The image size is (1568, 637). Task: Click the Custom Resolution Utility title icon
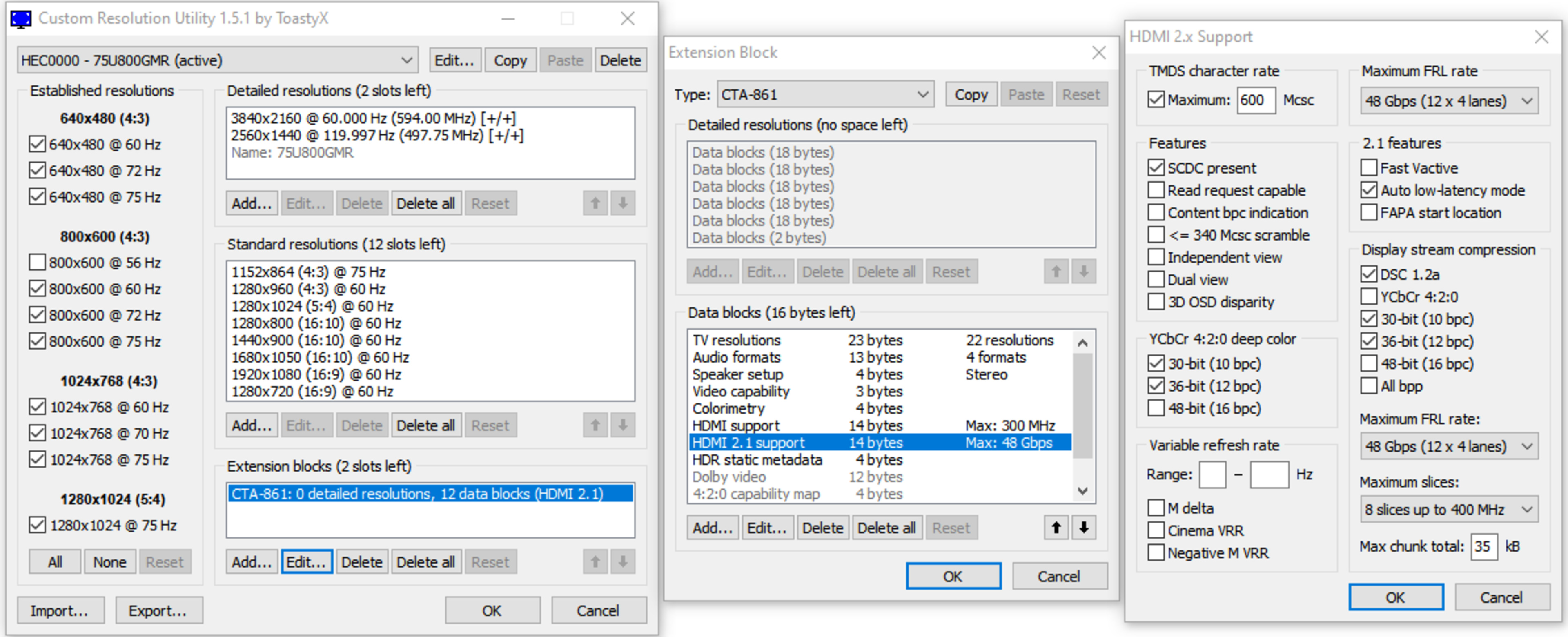21,19
